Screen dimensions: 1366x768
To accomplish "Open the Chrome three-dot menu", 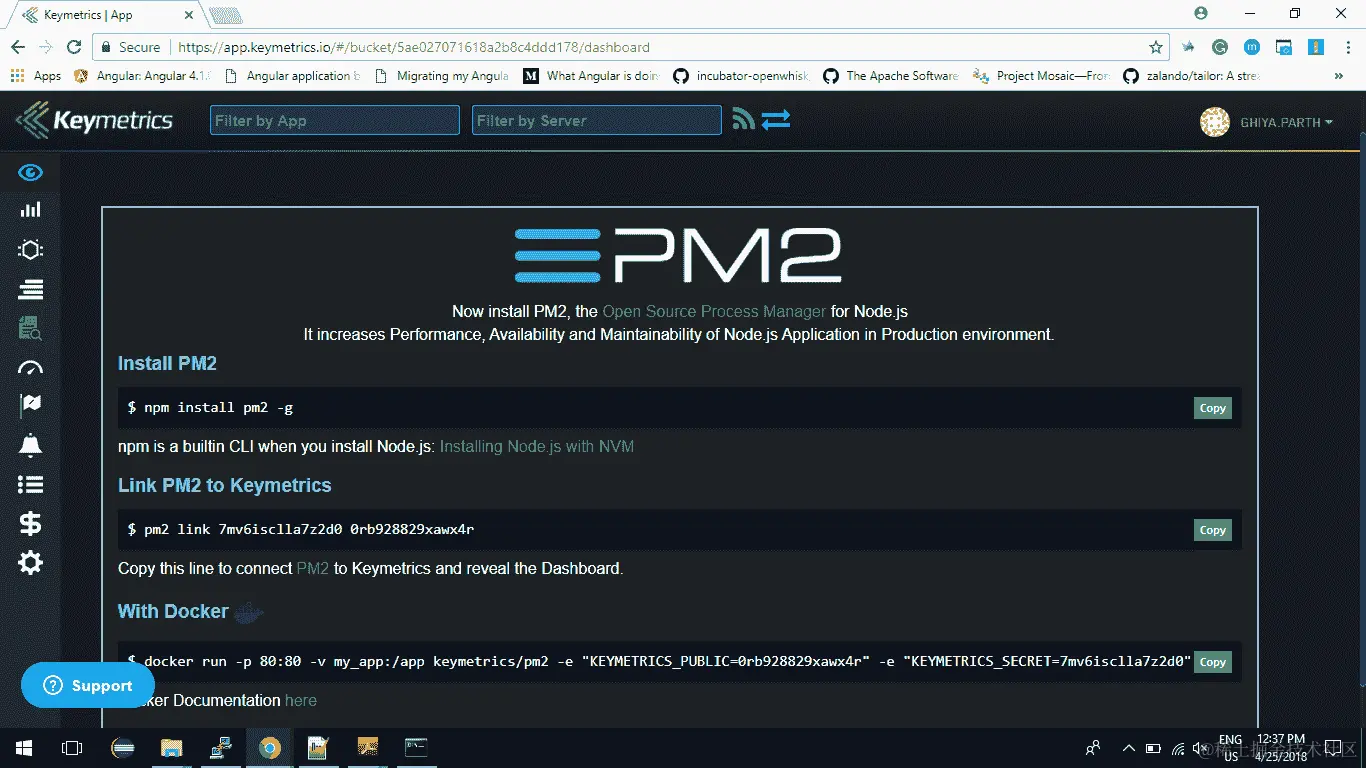I will coord(1347,47).
